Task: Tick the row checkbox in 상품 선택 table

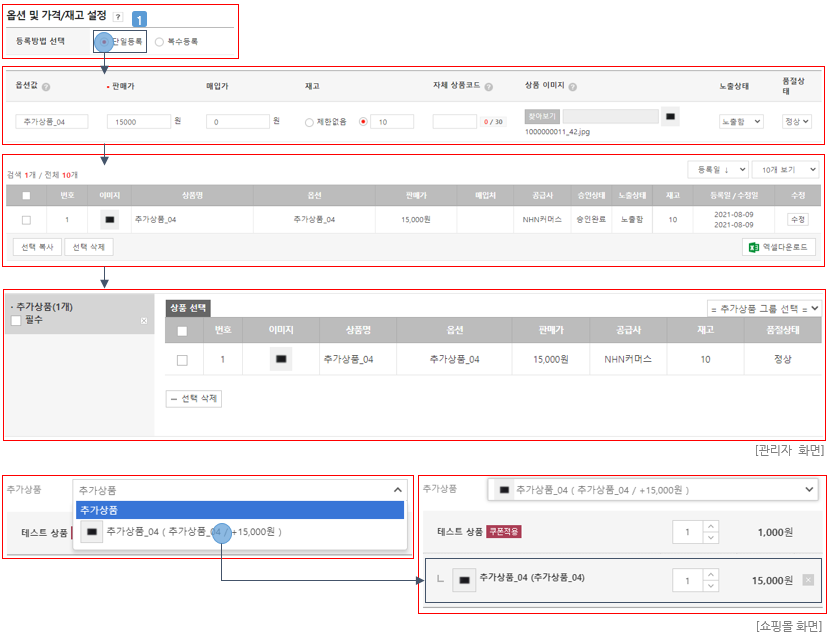Action: (x=182, y=360)
